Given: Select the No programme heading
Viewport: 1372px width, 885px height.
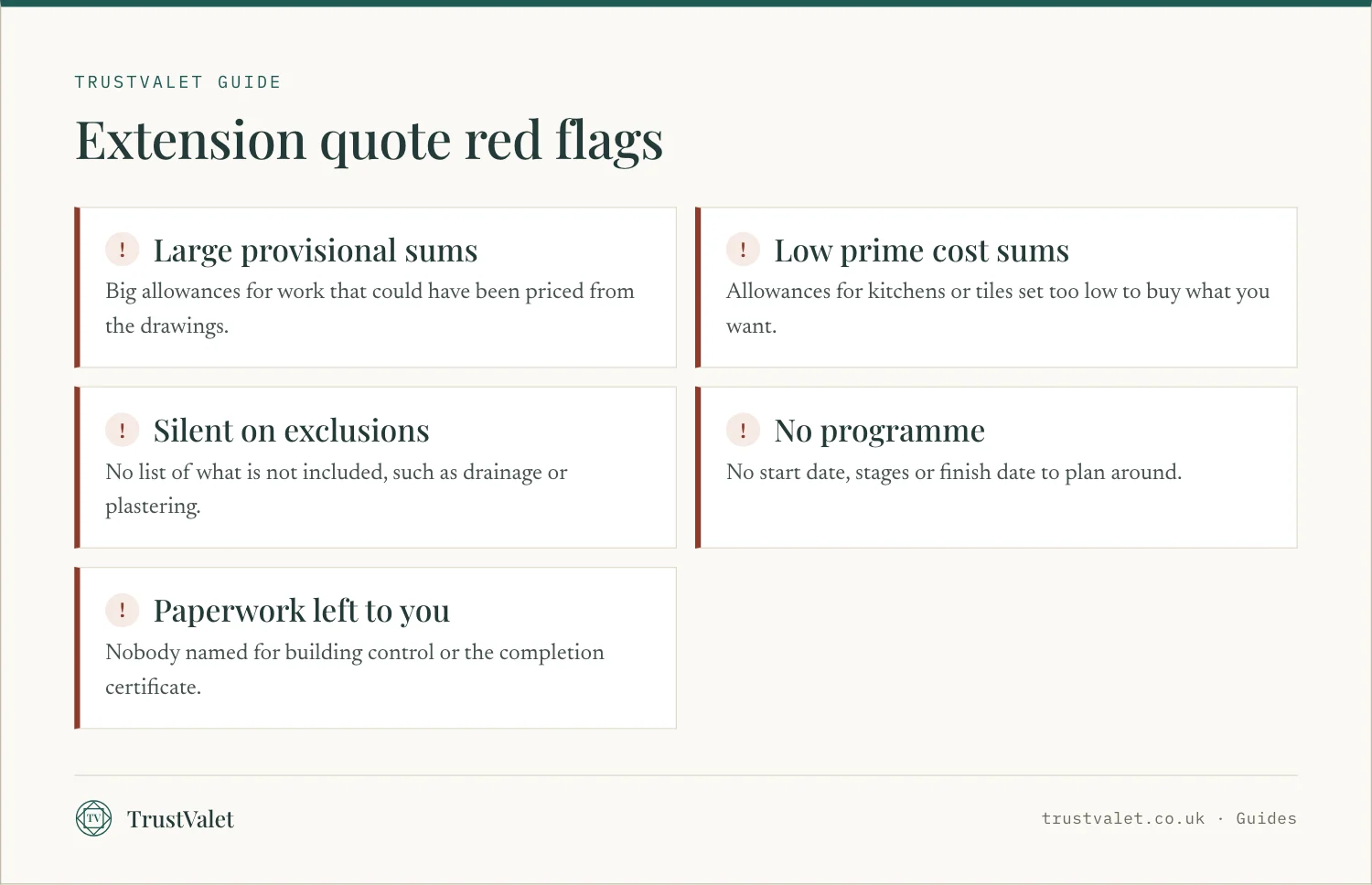Looking at the screenshot, I should [x=879, y=430].
